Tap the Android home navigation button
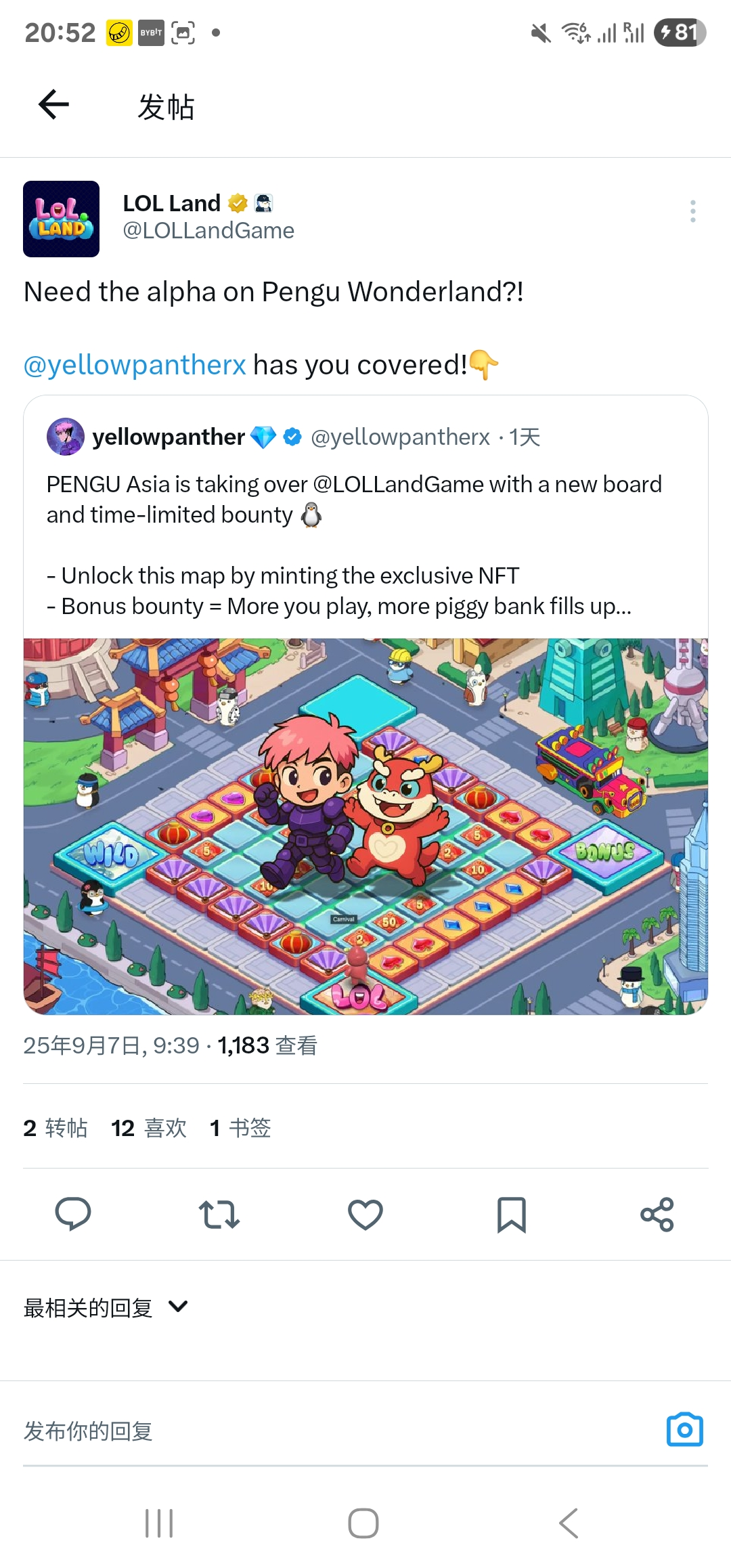The width and height of the screenshot is (731, 1568). 363,1523
